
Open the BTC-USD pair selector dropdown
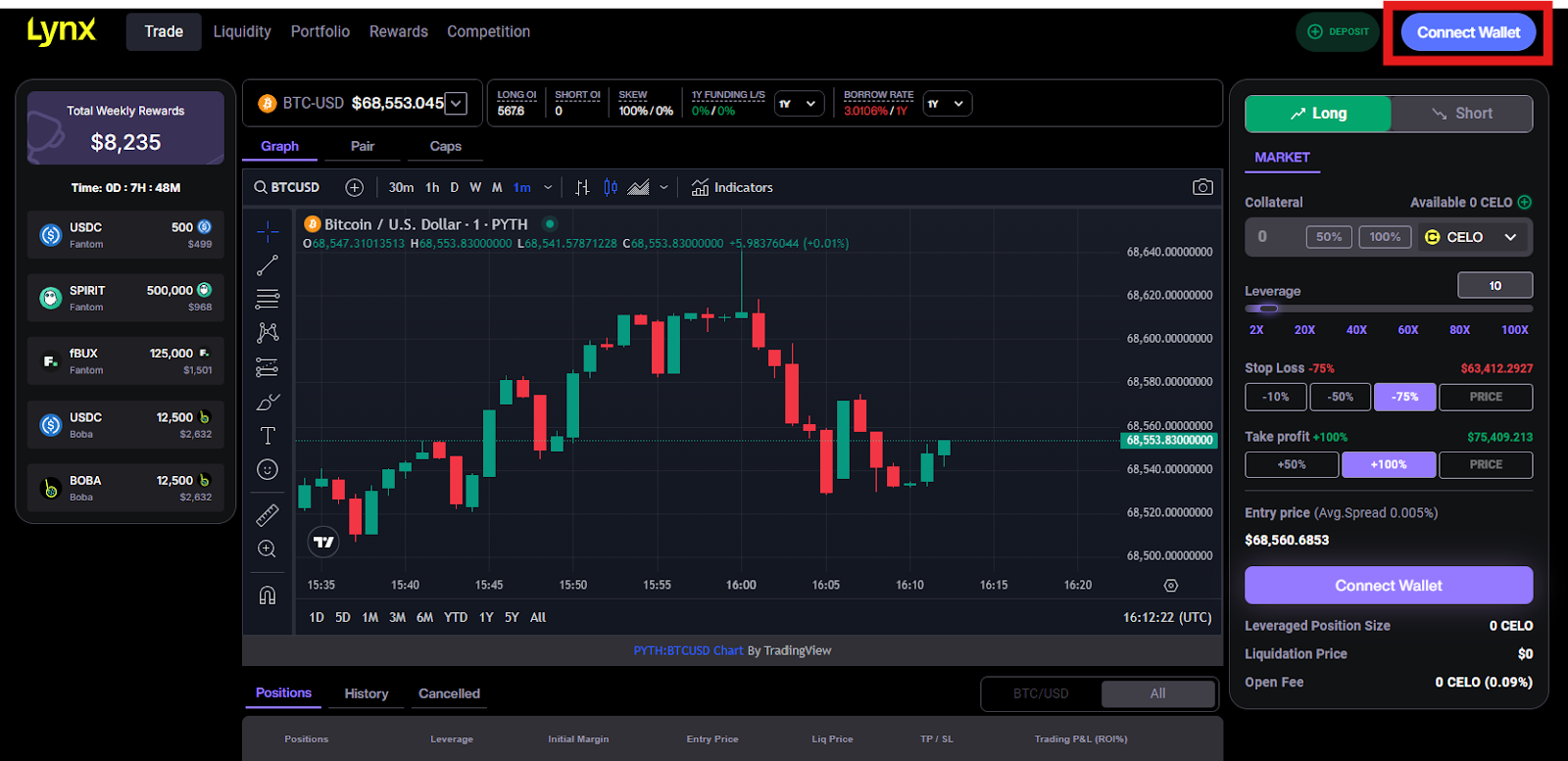tap(456, 103)
